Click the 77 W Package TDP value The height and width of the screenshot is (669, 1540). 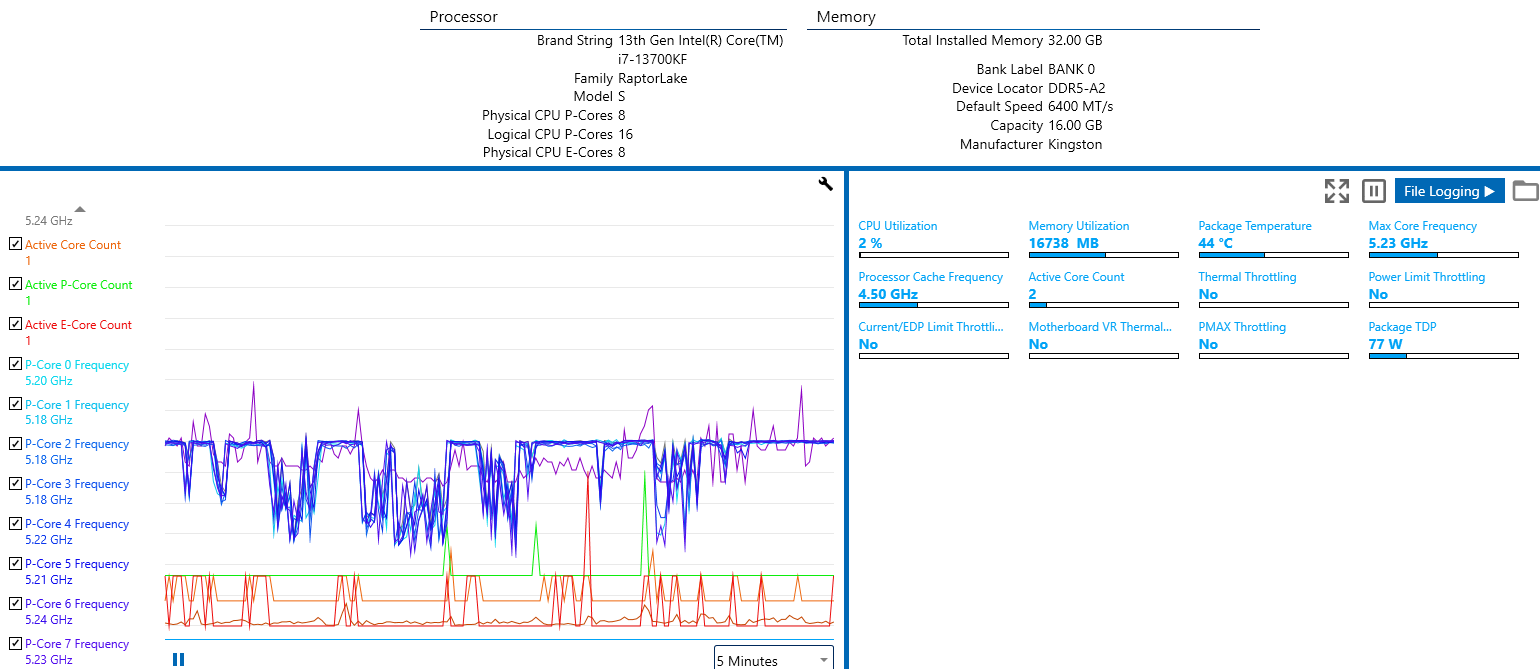coord(1385,344)
